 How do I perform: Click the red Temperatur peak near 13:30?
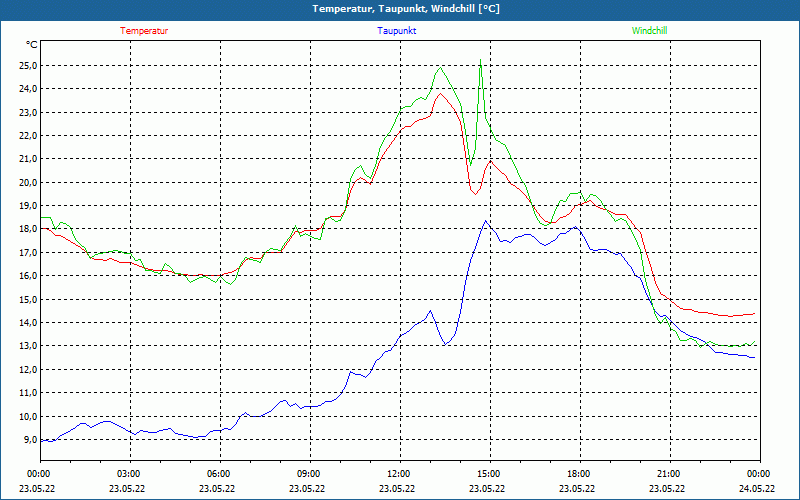point(440,93)
